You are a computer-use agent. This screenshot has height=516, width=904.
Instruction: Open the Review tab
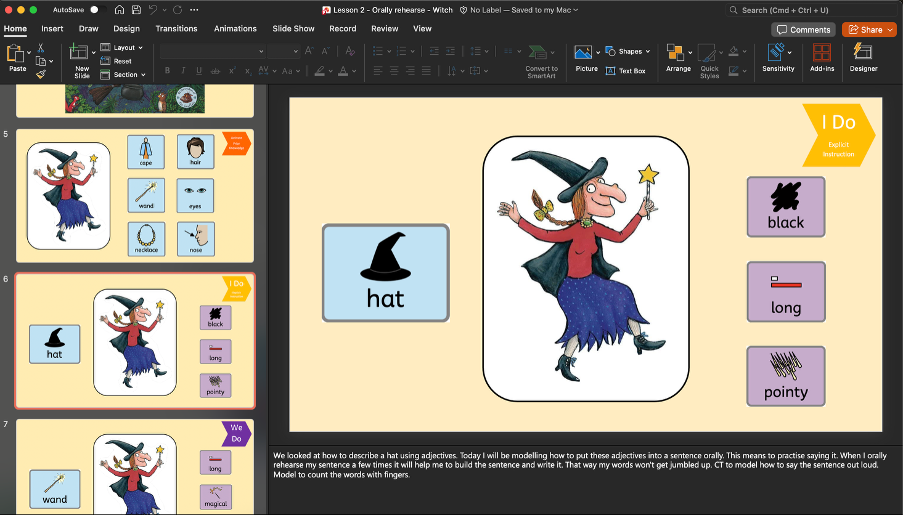tap(385, 28)
